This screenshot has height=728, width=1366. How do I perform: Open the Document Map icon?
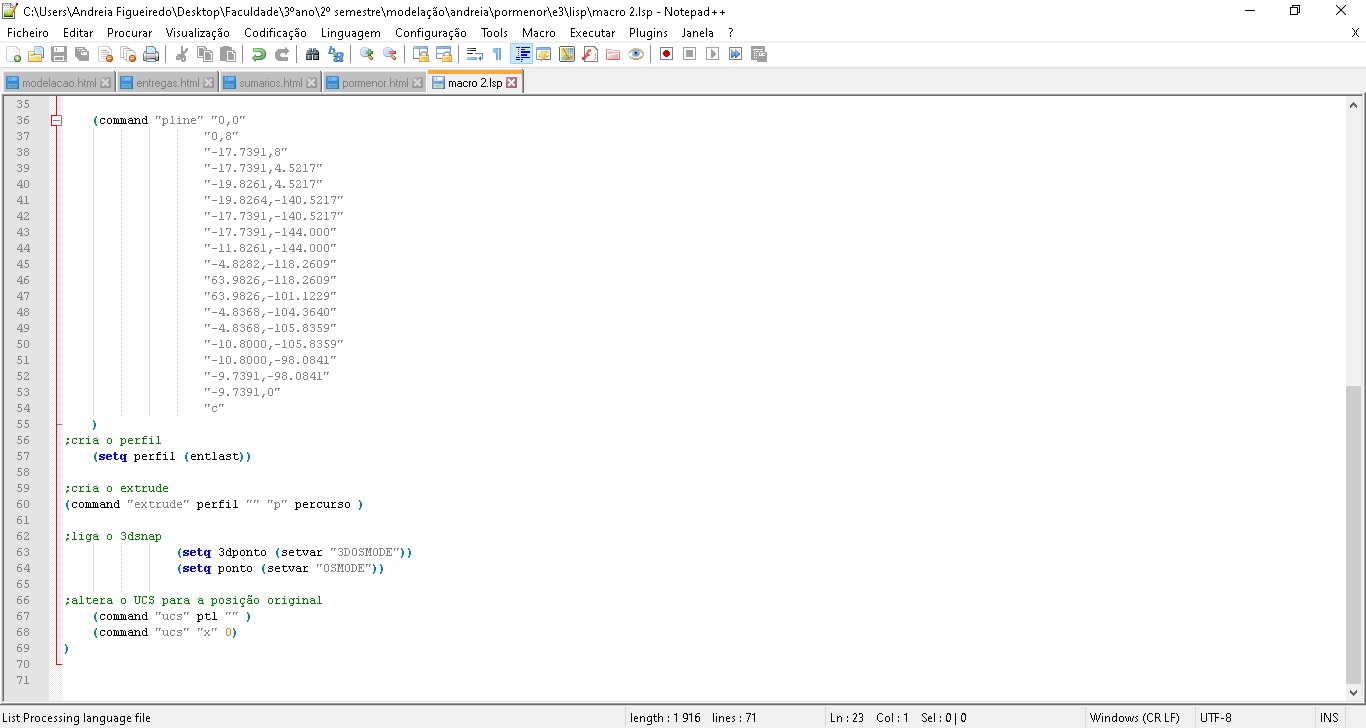point(567,54)
